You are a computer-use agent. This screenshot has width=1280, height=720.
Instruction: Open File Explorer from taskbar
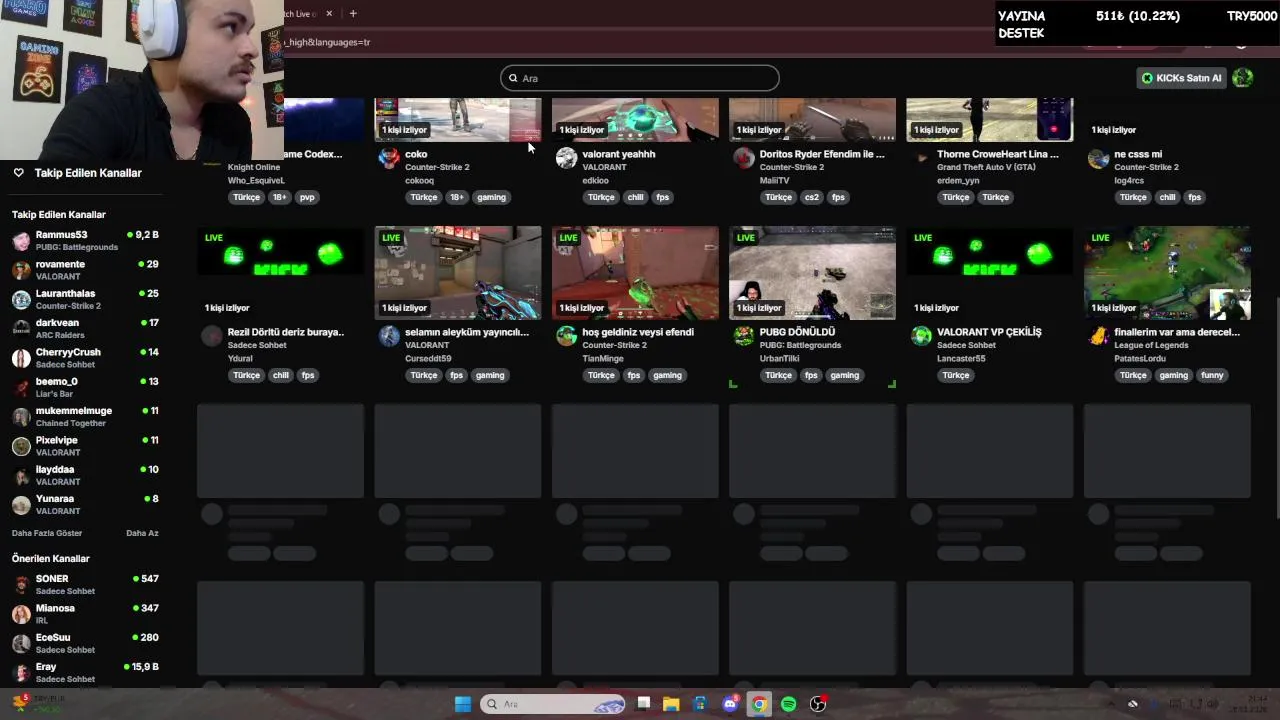(671, 704)
